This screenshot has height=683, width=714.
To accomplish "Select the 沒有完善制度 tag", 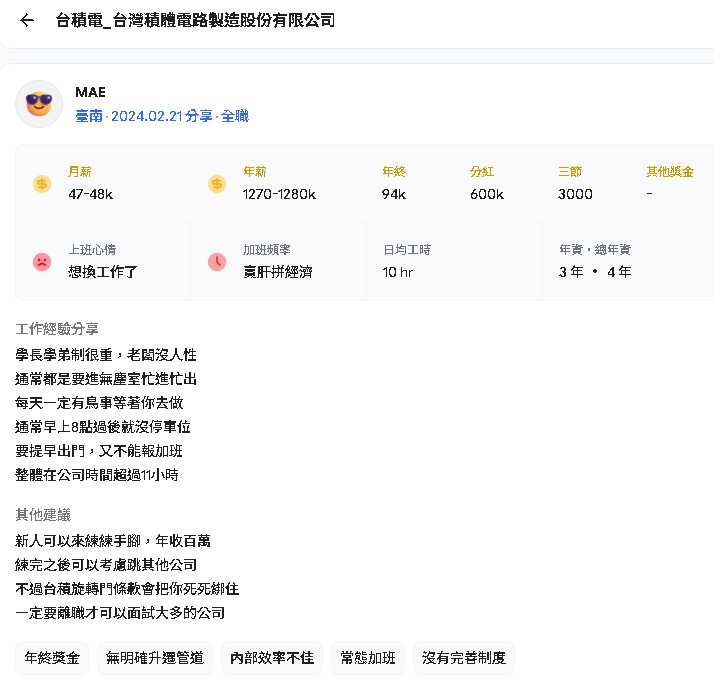I will tap(464, 658).
